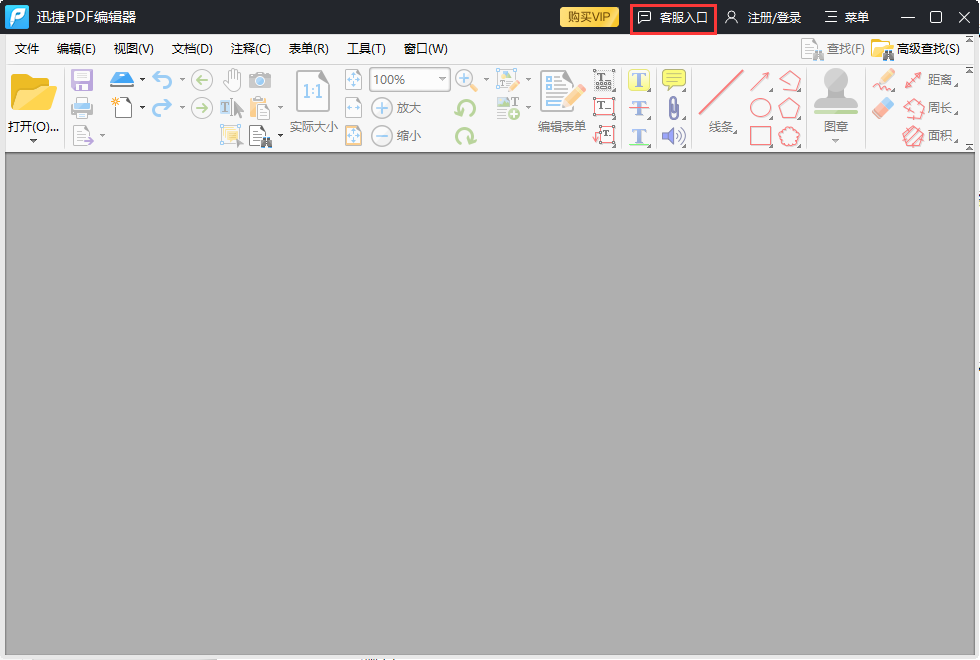Image resolution: width=980 pixels, height=660 pixels.
Task: Select the comment selection tool
Action: 231,136
